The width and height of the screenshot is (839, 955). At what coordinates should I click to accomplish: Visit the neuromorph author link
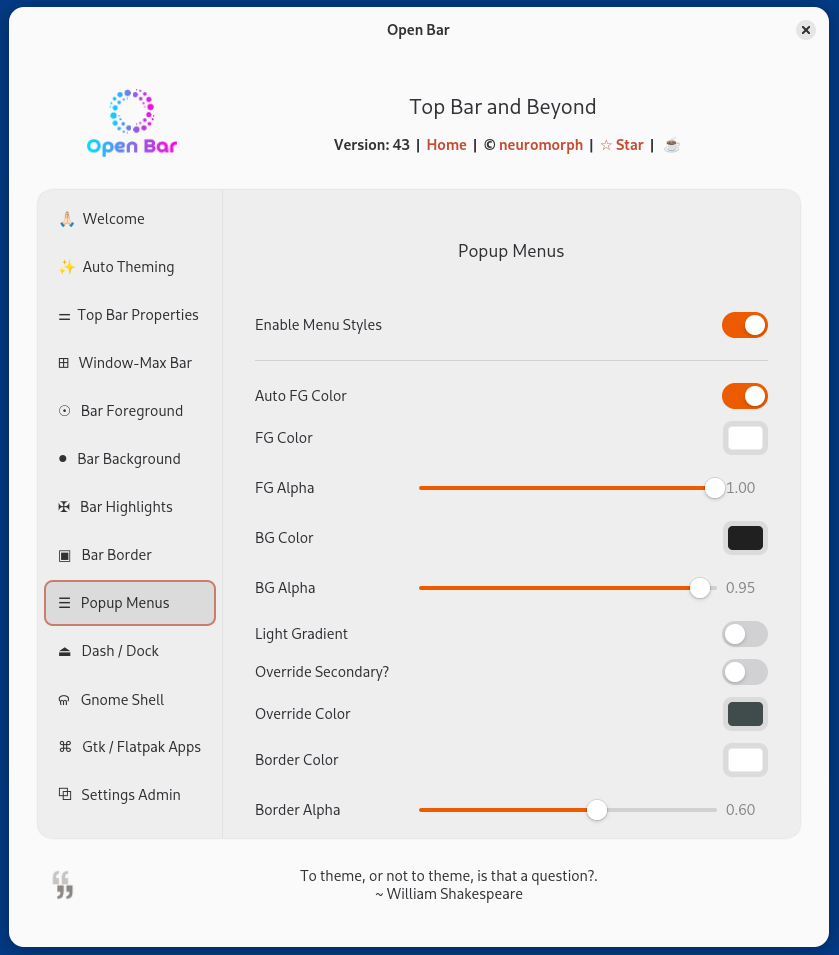[x=540, y=145]
